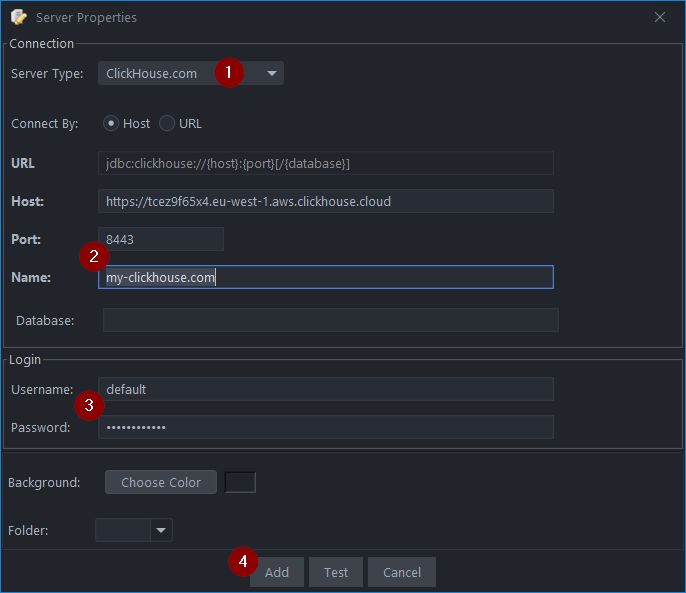Click the Port field showing 8443
686x593 pixels.
(161, 239)
